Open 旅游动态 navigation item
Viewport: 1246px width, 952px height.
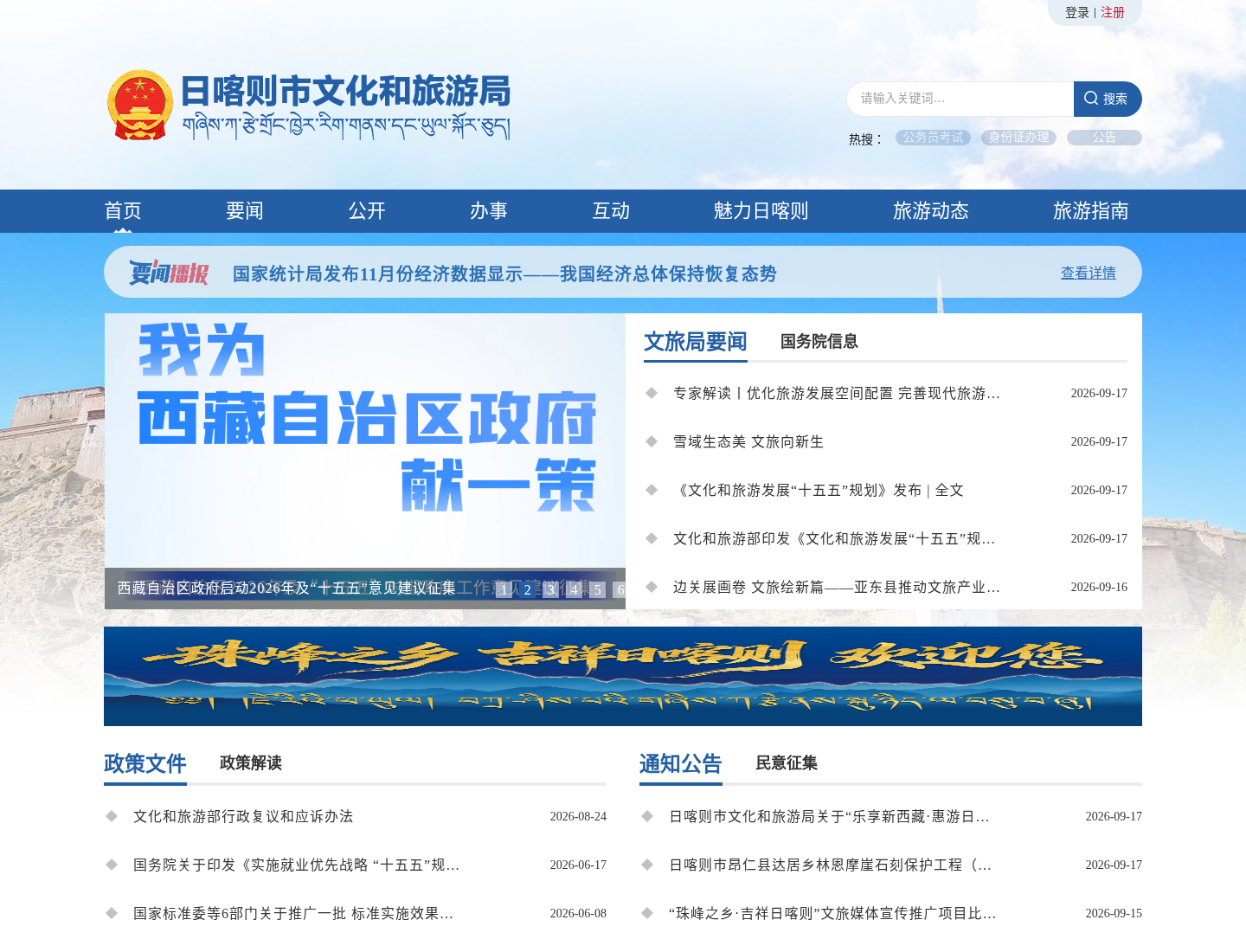[x=931, y=210]
